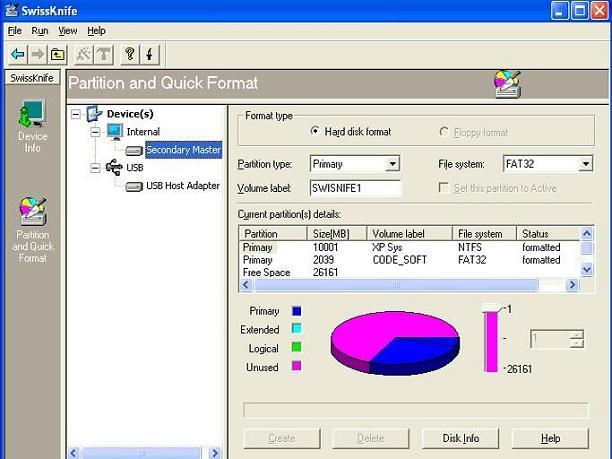Check Set this partition to Active
This screenshot has width=612, height=459.
[444, 188]
